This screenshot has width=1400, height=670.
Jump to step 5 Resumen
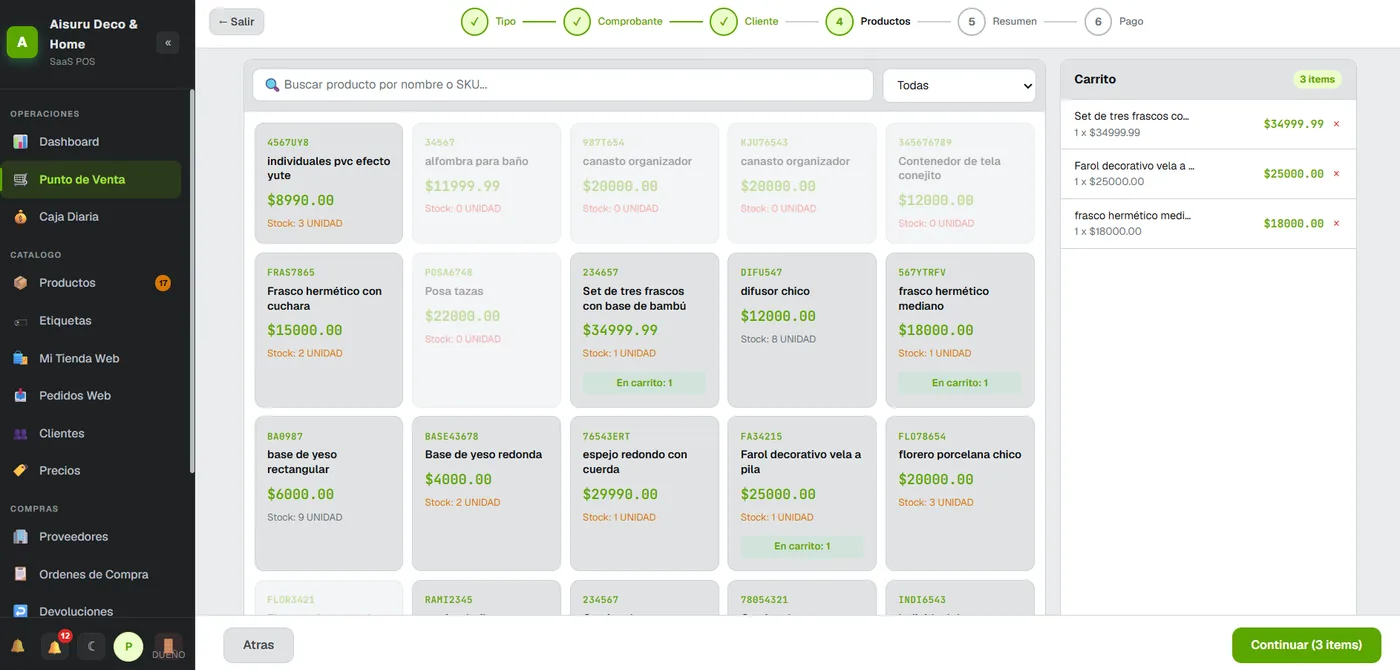[x=997, y=21]
